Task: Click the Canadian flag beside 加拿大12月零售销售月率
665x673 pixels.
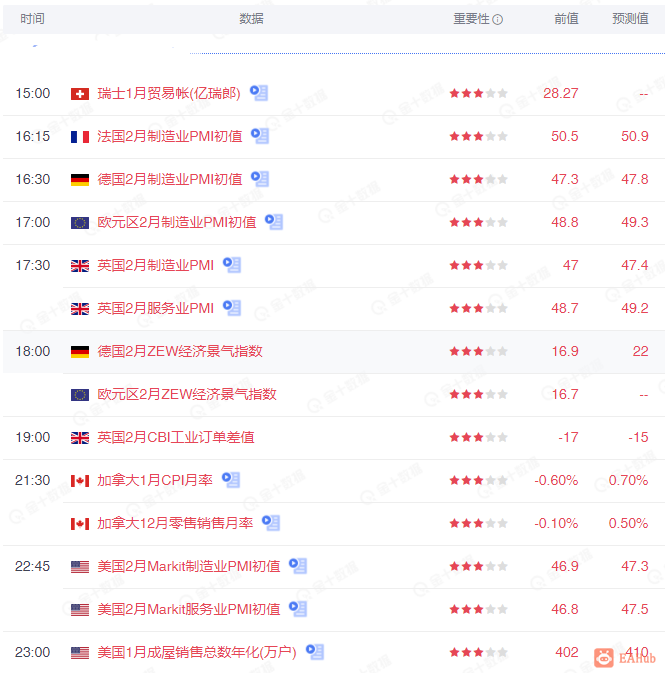Action: pyautogui.click(x=80, y=524)
